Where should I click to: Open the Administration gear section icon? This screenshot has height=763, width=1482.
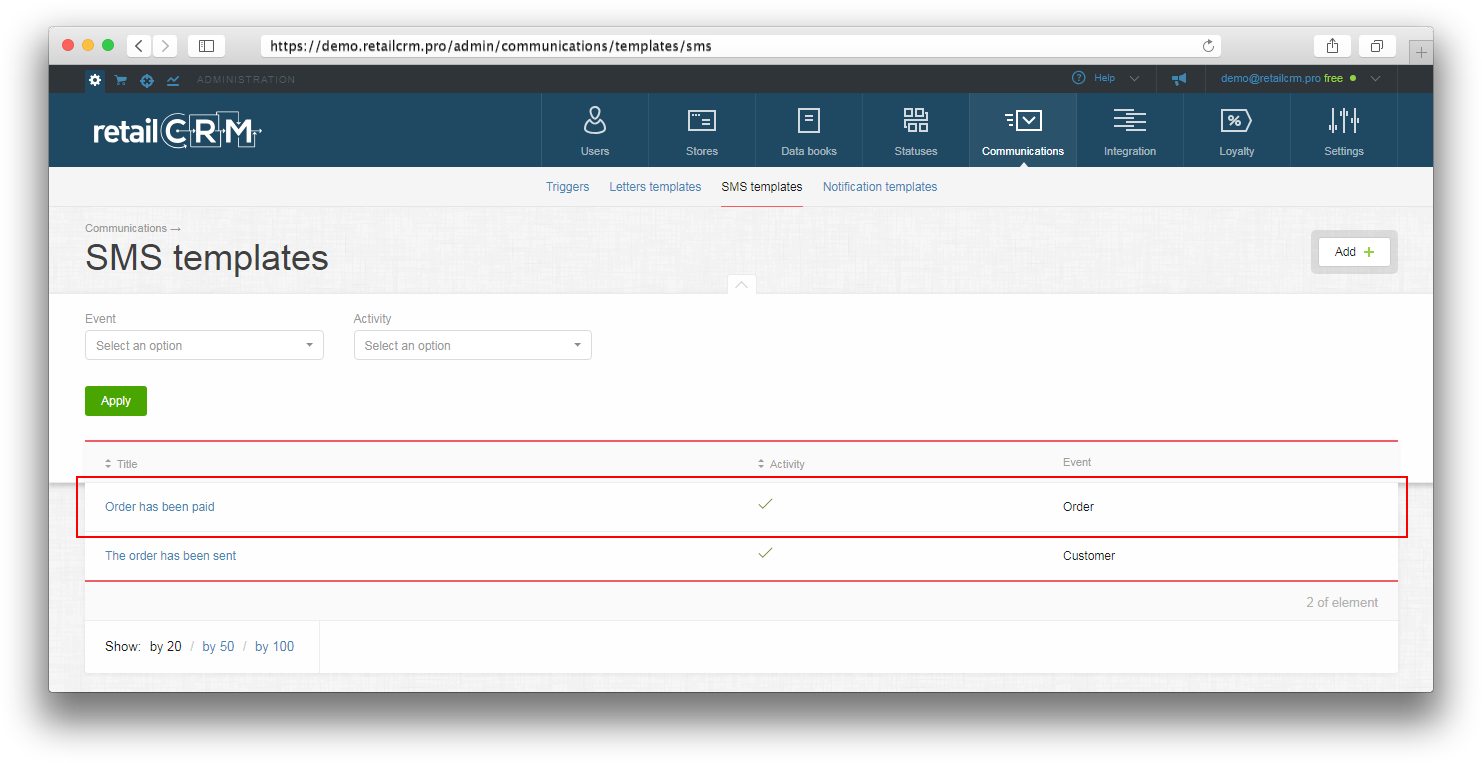click(95, 80)
